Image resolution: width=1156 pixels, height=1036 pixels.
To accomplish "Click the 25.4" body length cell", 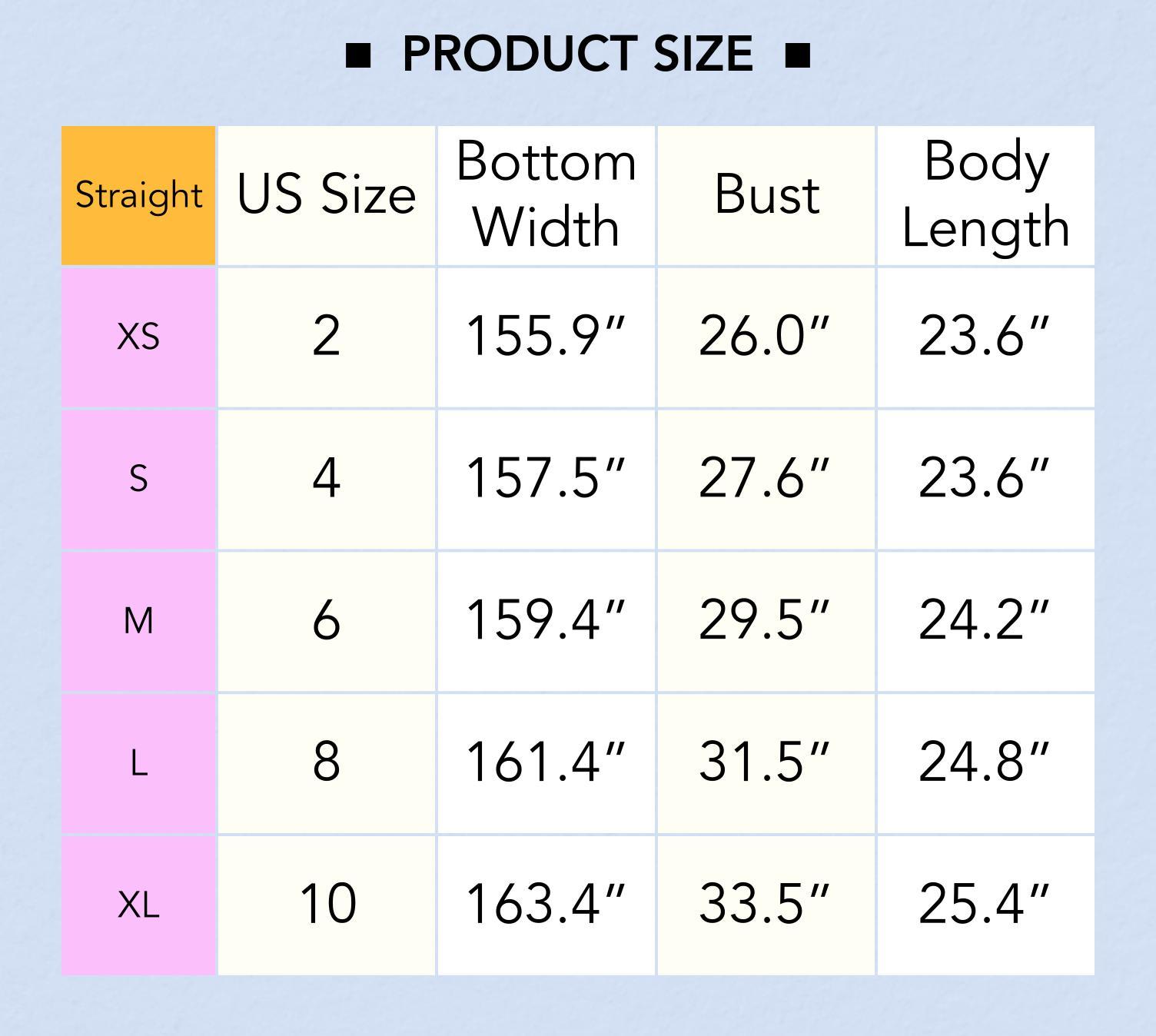I will click(x=985, y=905).
